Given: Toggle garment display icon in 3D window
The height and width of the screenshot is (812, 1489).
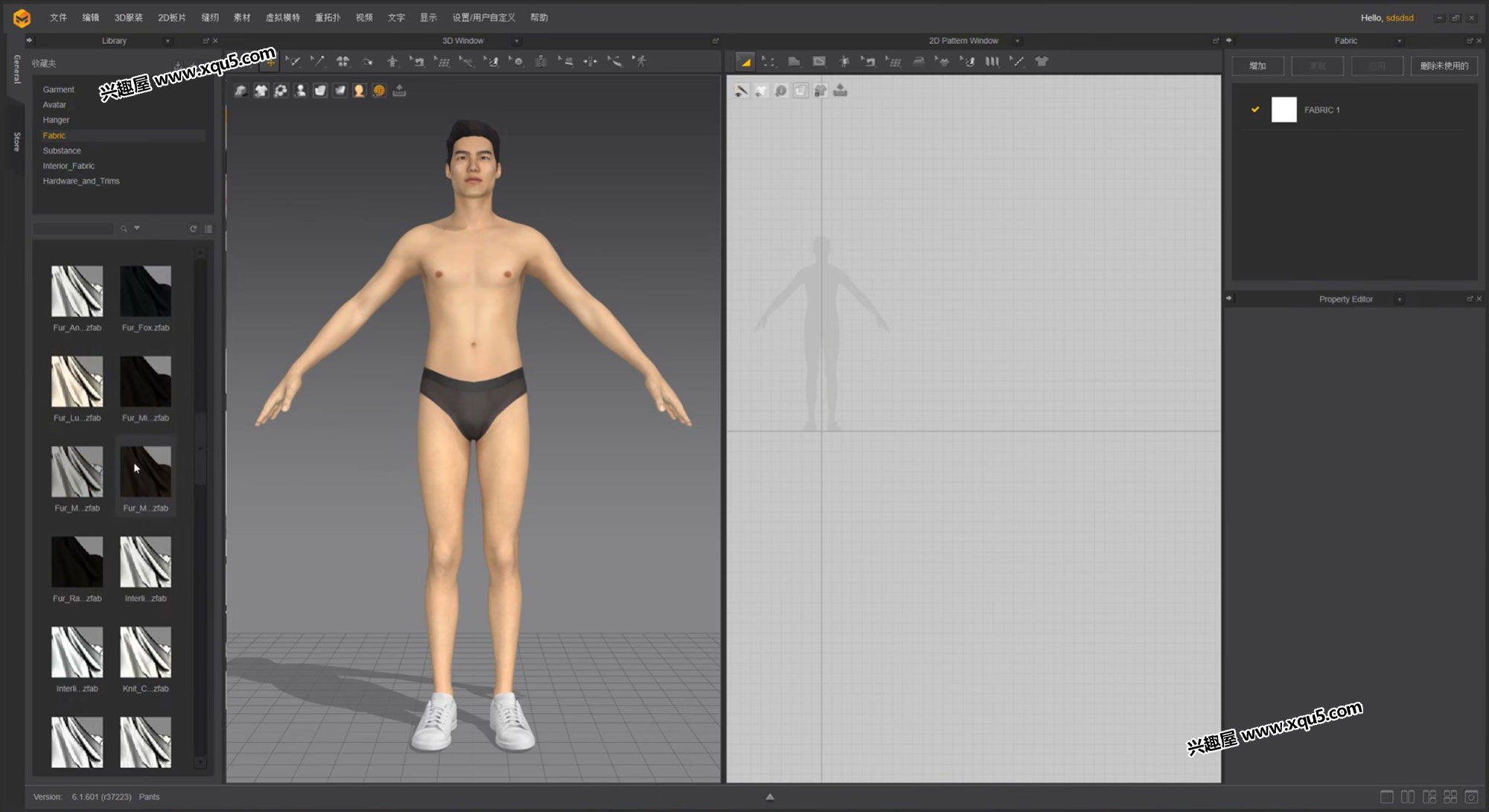Looking at the screenshot, I should [x=261, y=91].
